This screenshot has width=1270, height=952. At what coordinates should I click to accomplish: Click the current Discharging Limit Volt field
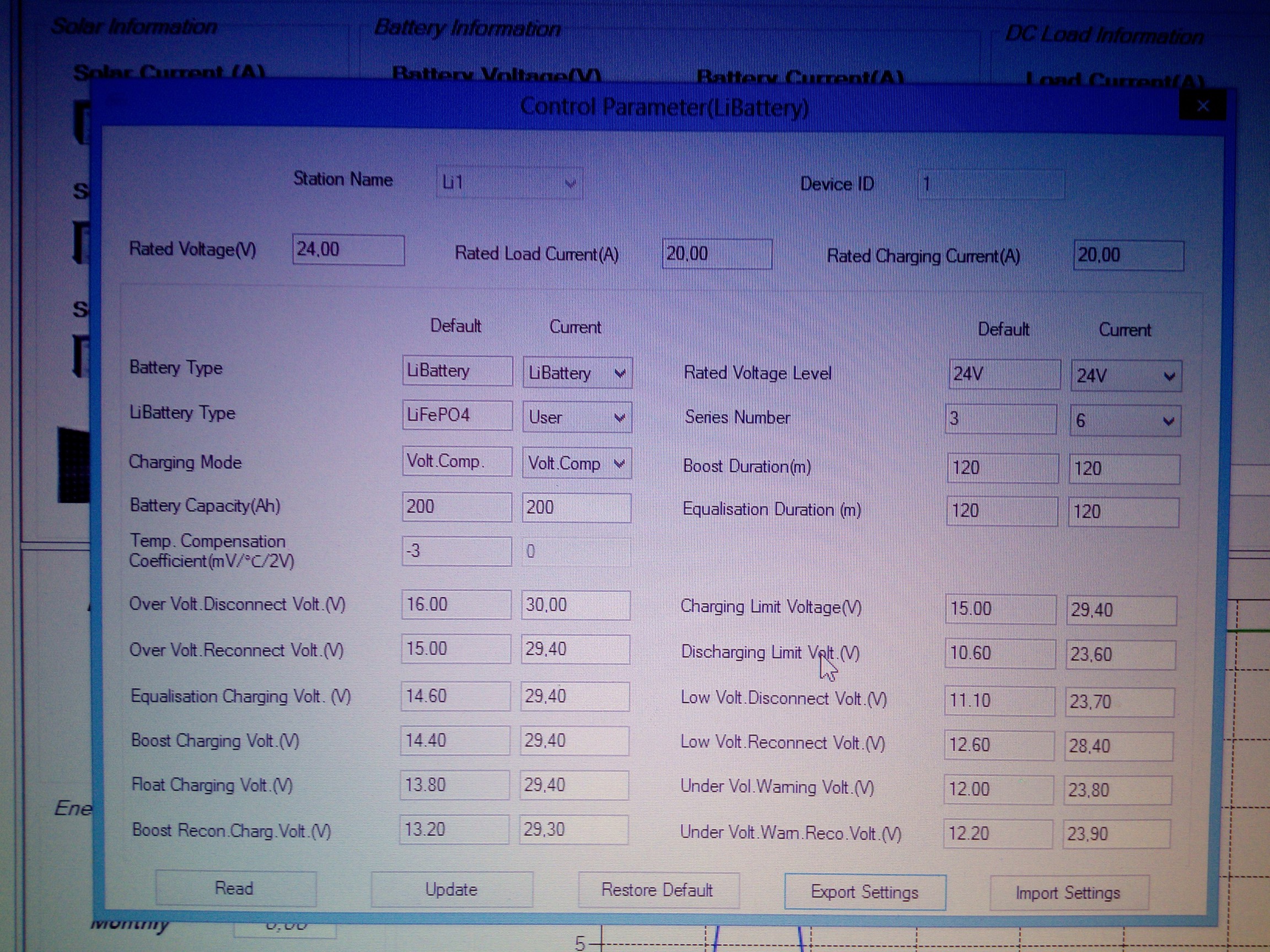1119,654
